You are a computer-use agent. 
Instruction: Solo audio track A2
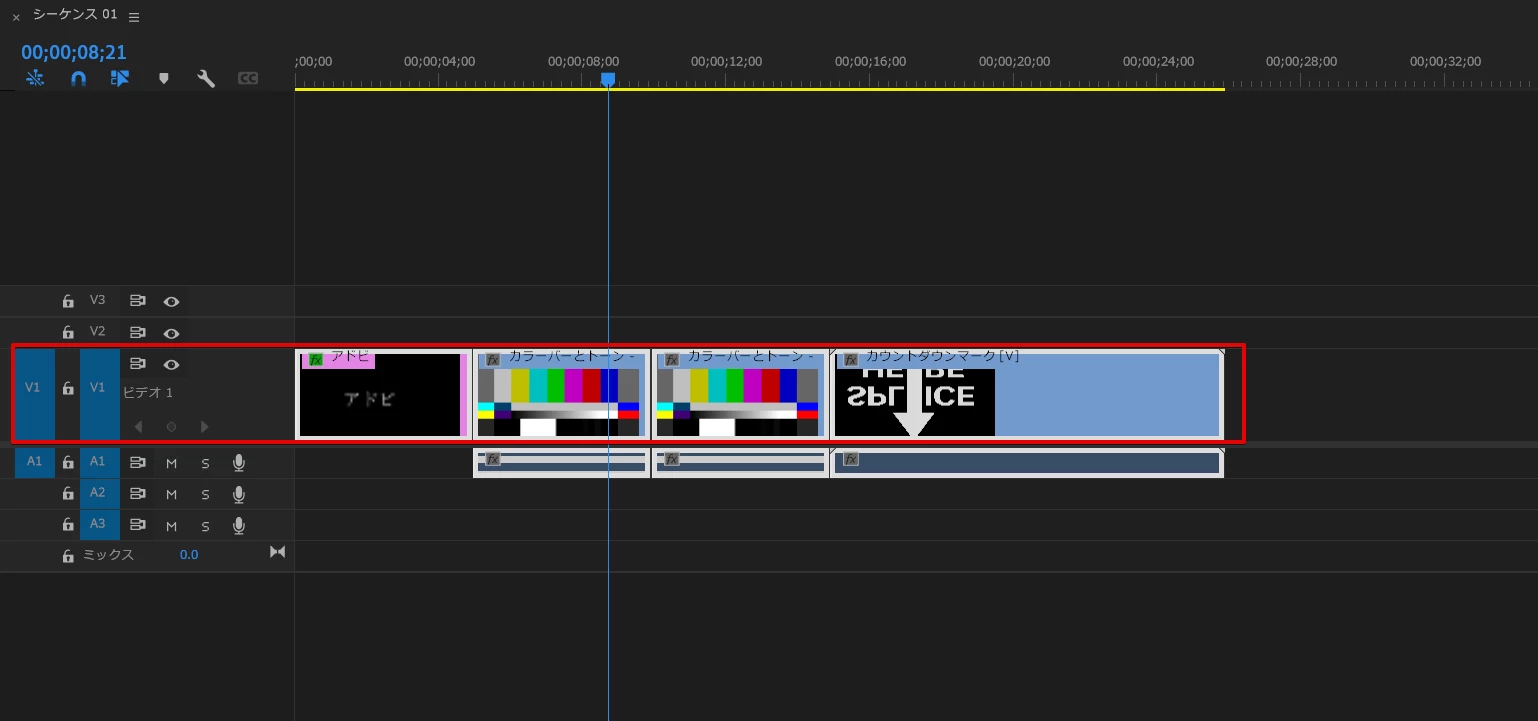click(x=205, y=494)
